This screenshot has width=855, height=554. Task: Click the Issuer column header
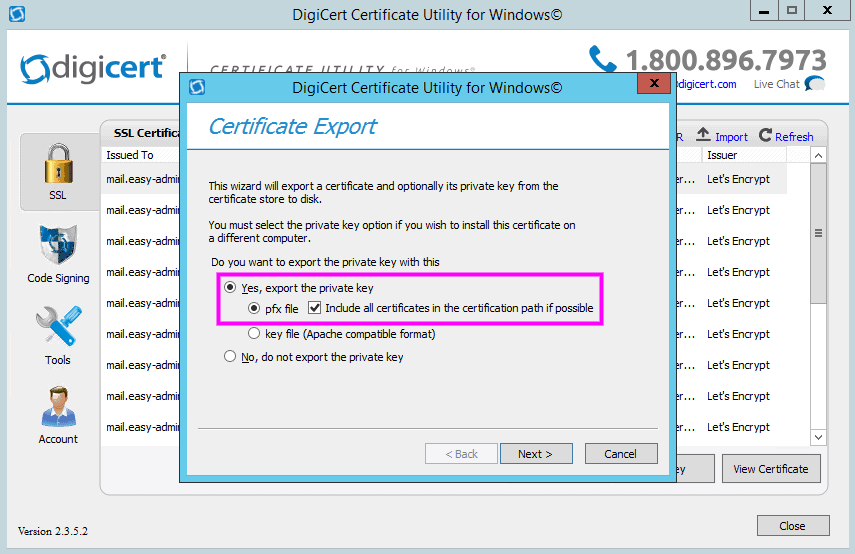pos(744,155)
